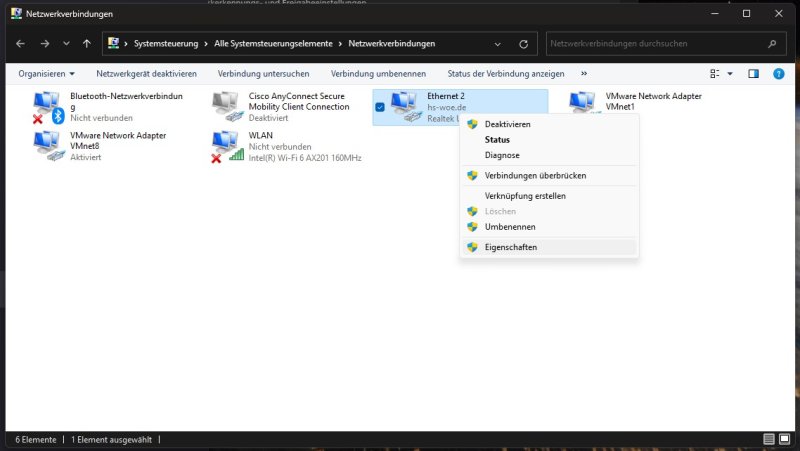The image size is (800, 451).
Task: Click Systemsteuerung in the breadcrumb path
Action: click(x=166, y=44)
